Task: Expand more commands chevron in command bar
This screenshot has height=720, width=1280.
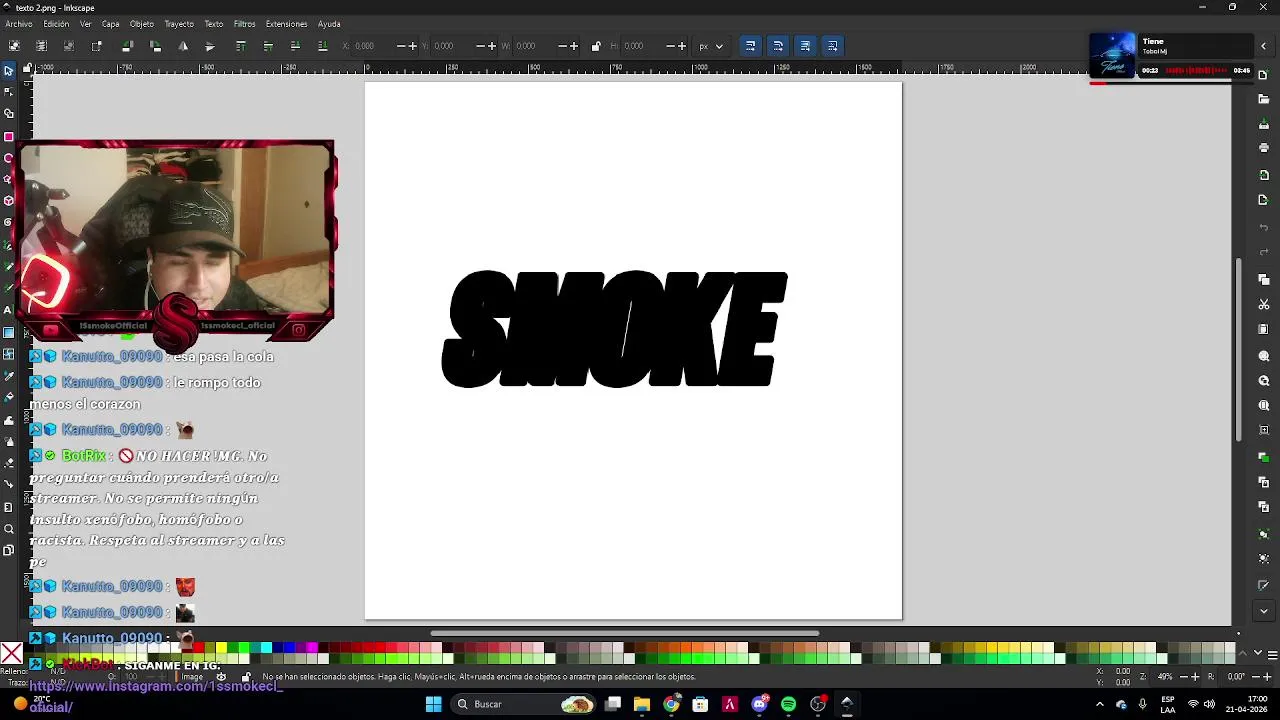Action: point(1264,611)
